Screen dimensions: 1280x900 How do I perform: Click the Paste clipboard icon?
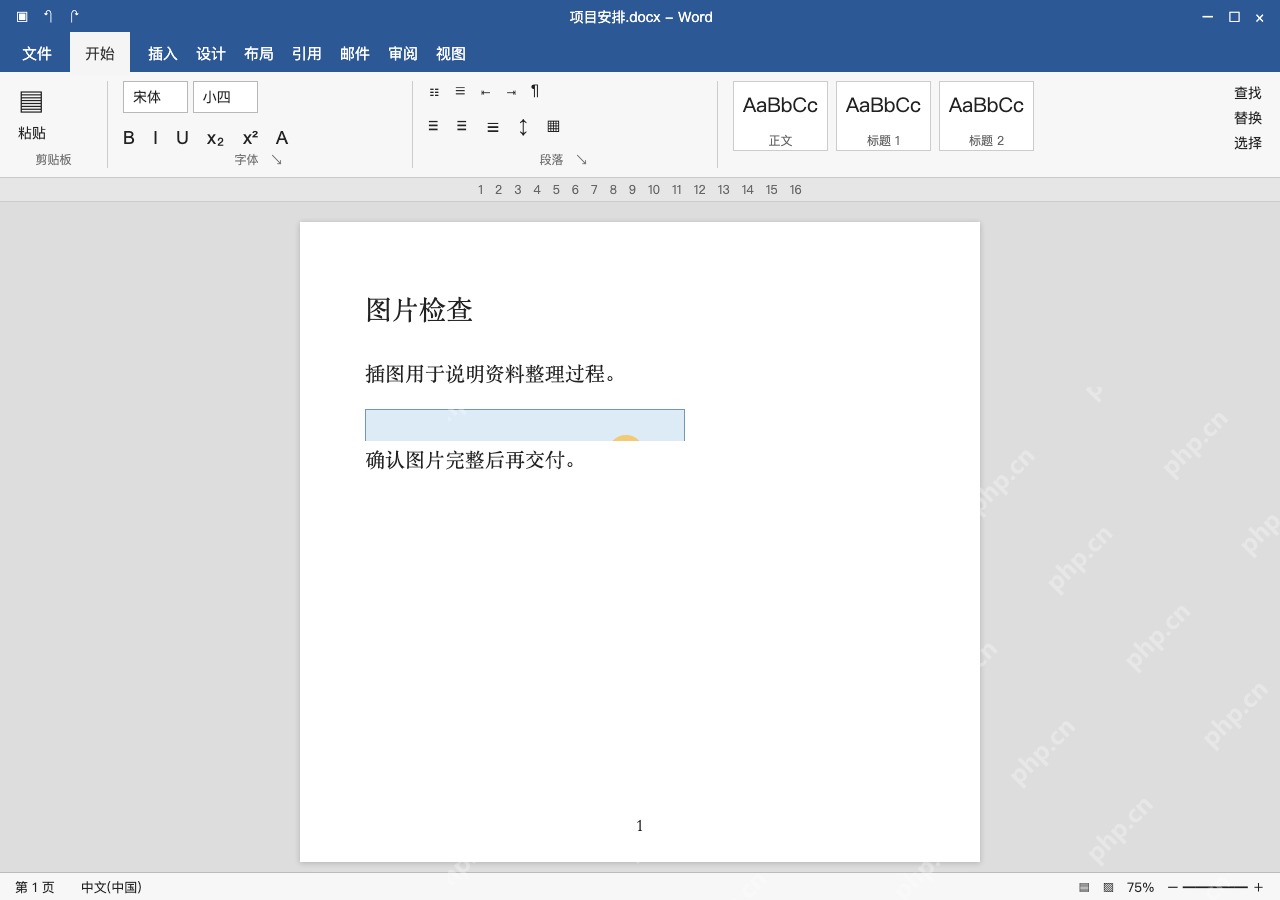click(x=31, y=101)
